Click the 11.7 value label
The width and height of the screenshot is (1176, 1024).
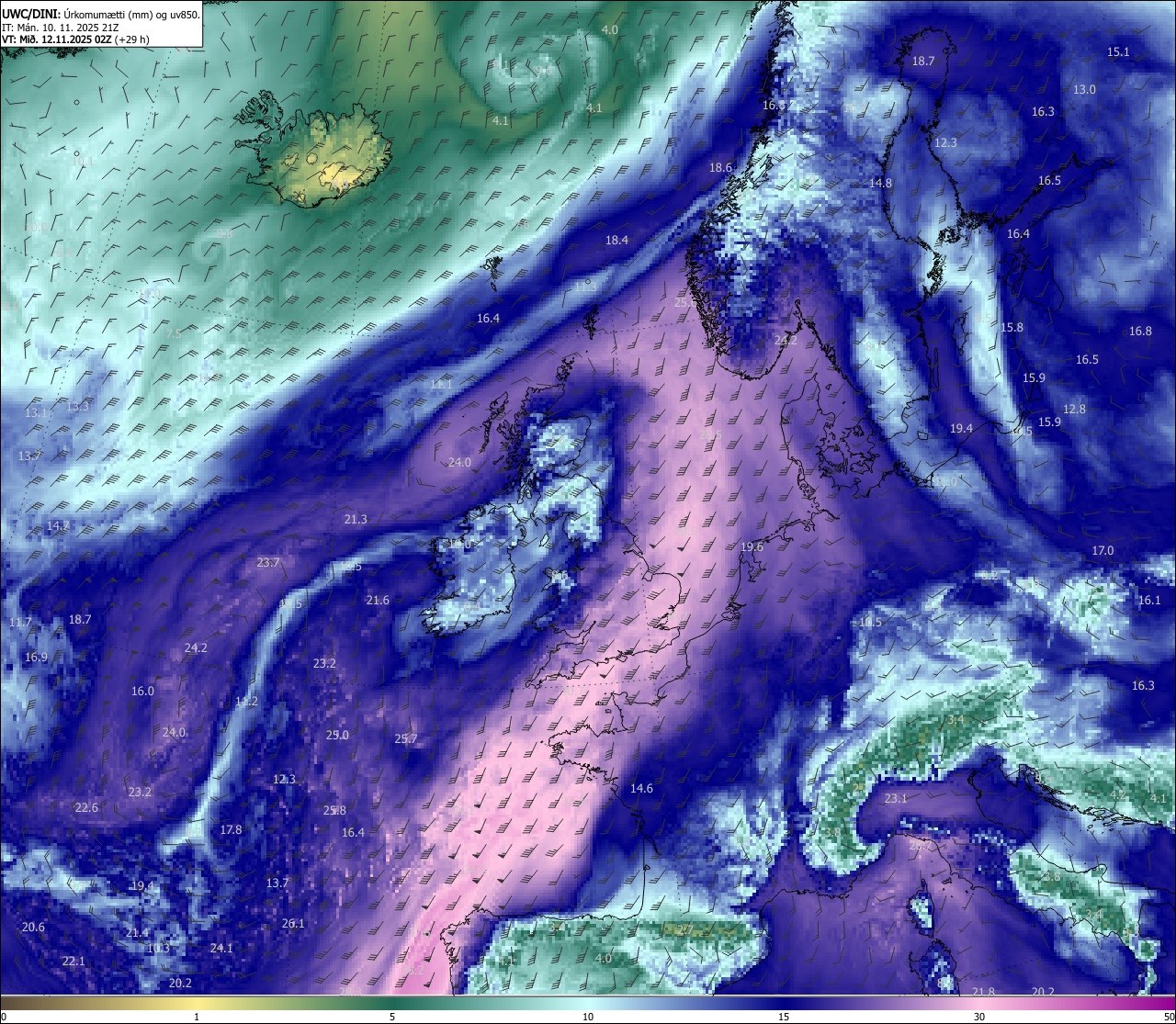click(x=20, y=623)
